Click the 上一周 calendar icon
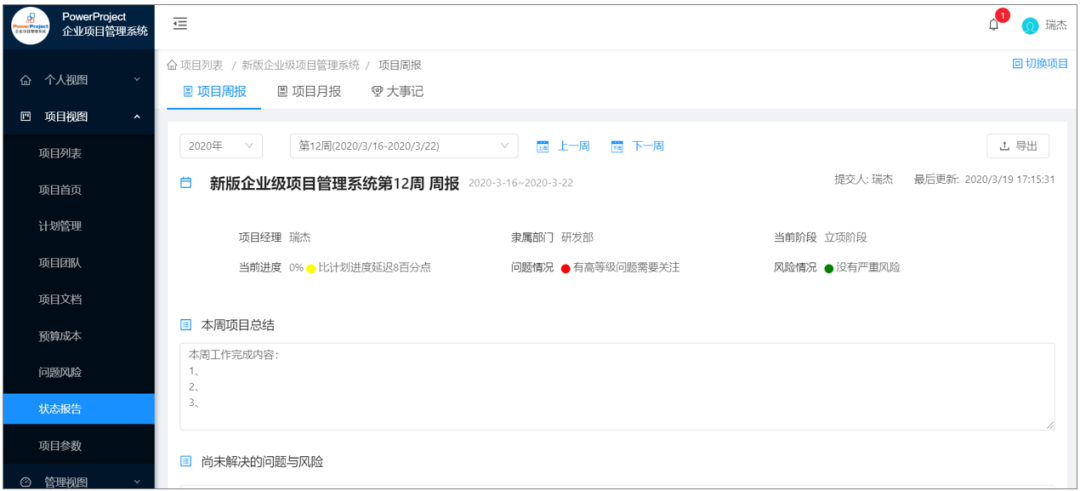 click(x=542, y=146)
